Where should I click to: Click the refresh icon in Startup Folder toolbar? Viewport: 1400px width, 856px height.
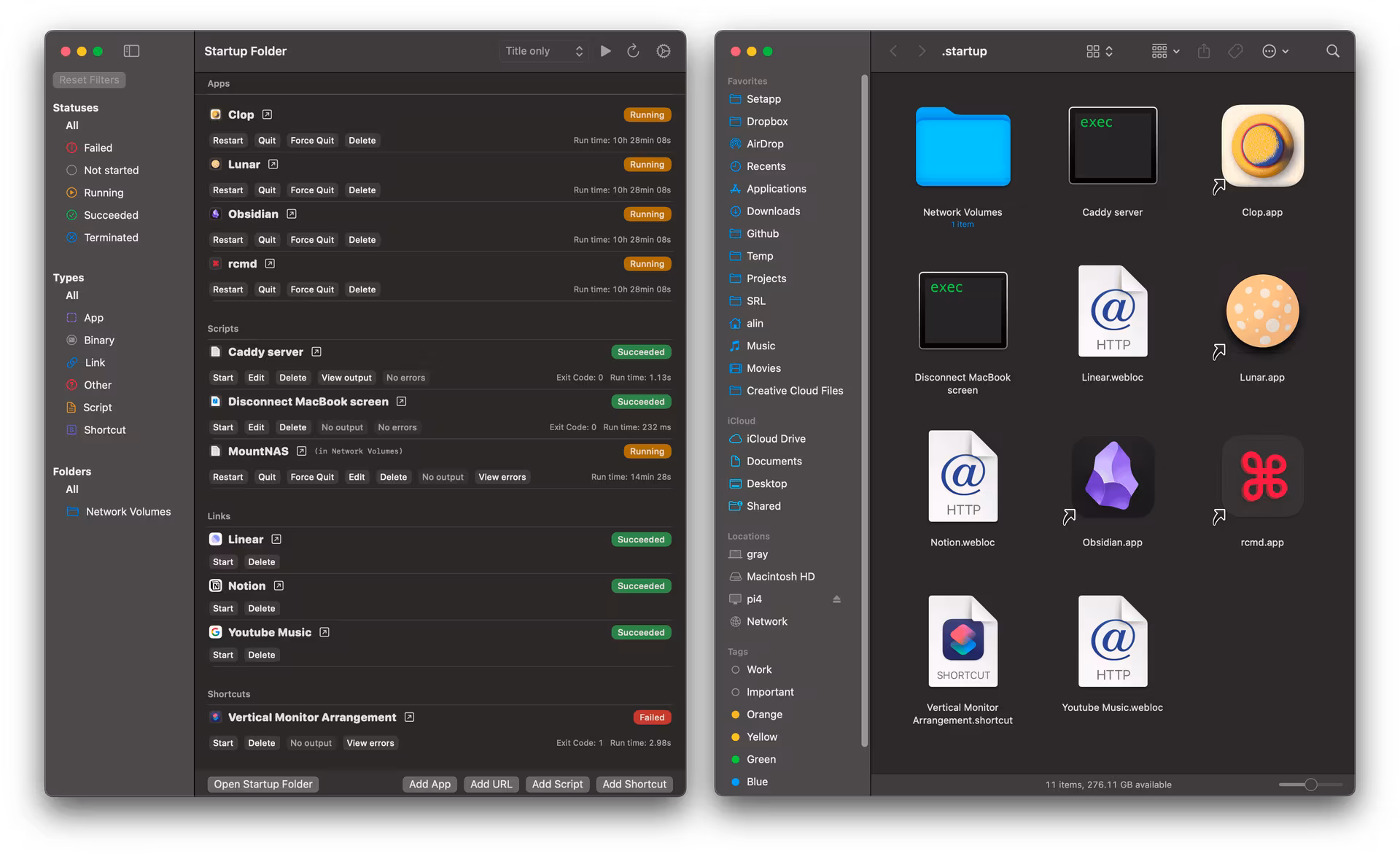point(633,51)
